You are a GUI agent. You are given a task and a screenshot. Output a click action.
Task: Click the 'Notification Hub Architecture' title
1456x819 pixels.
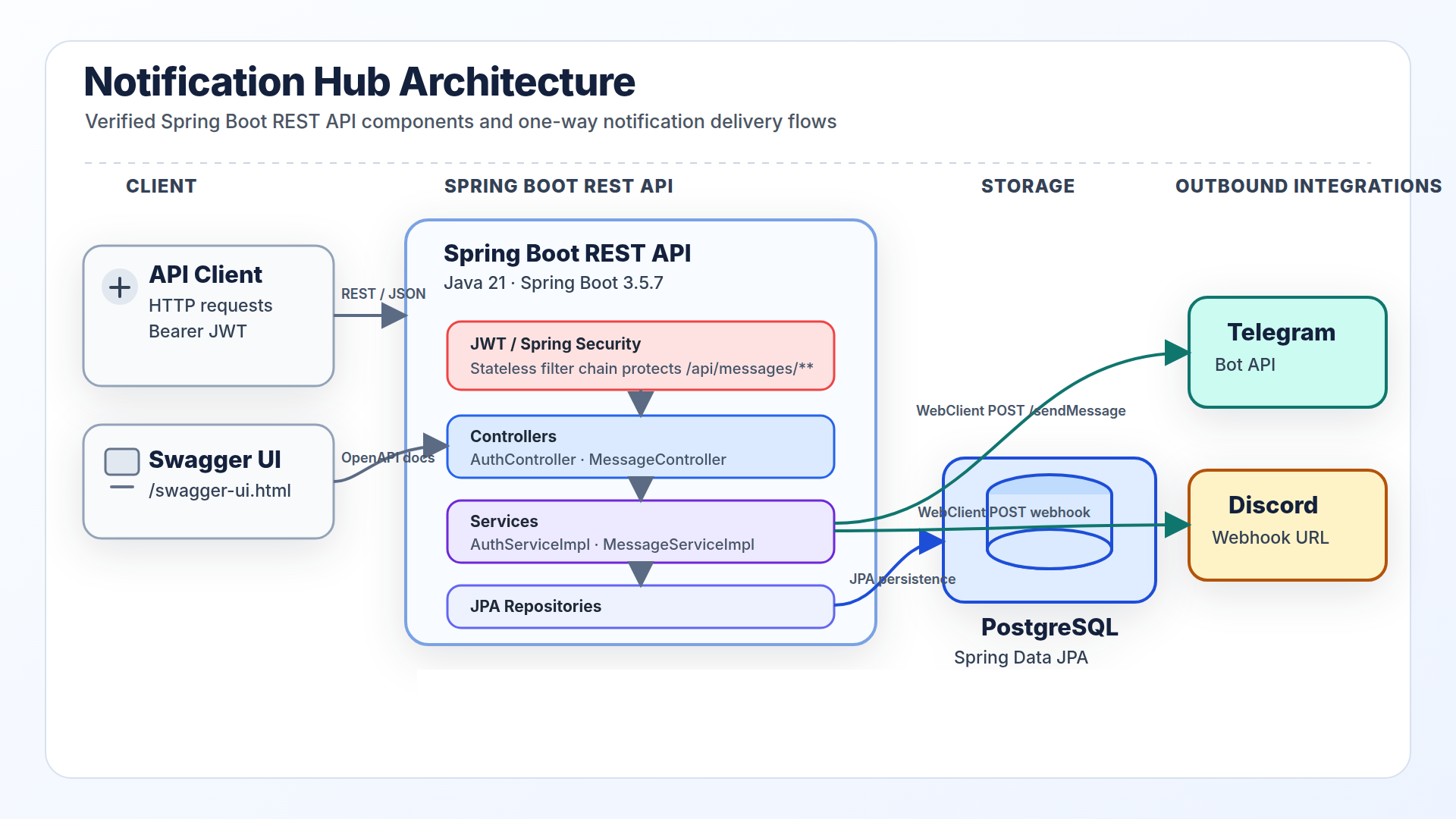[359, 82]
